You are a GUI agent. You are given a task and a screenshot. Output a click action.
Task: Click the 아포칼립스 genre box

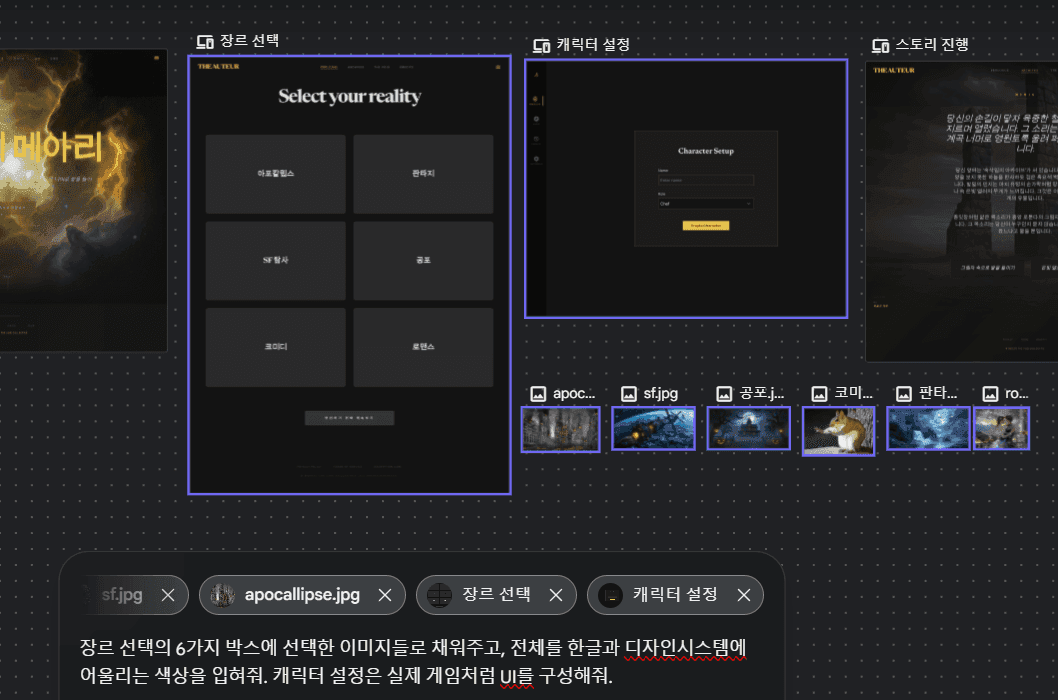[x=275, y=174]
